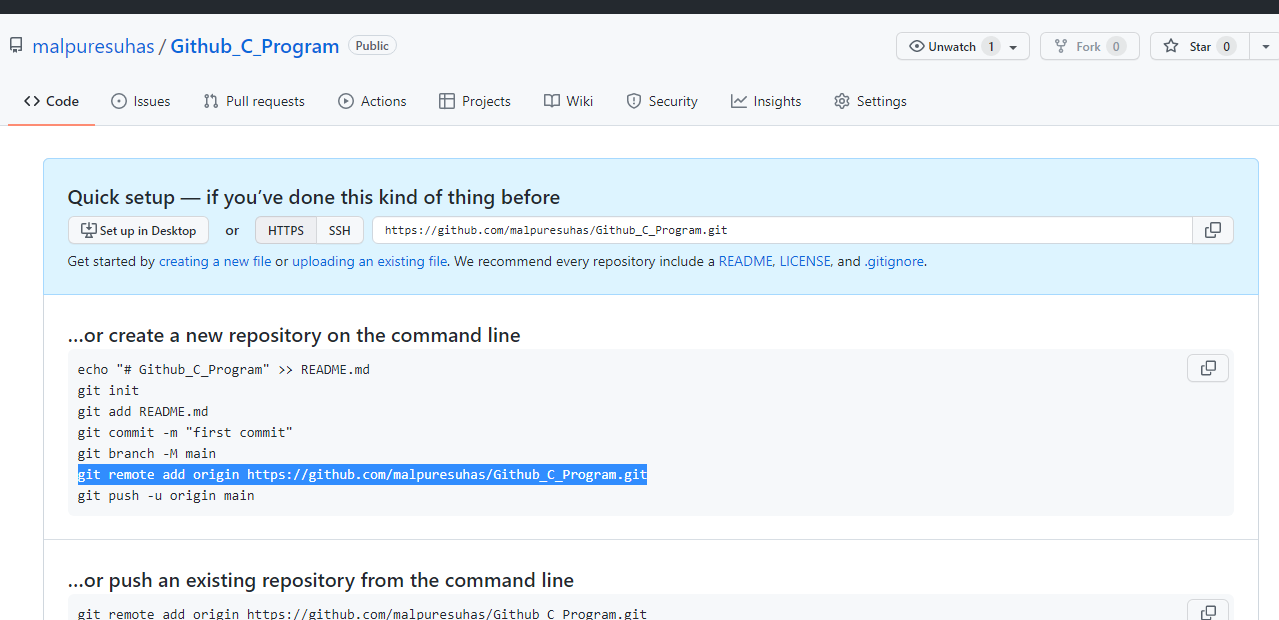Viewport: 1279px width, 620px height.
Task: Switch the clone URL to SSH
Action: pyautogui.click(x=339, y=230)
